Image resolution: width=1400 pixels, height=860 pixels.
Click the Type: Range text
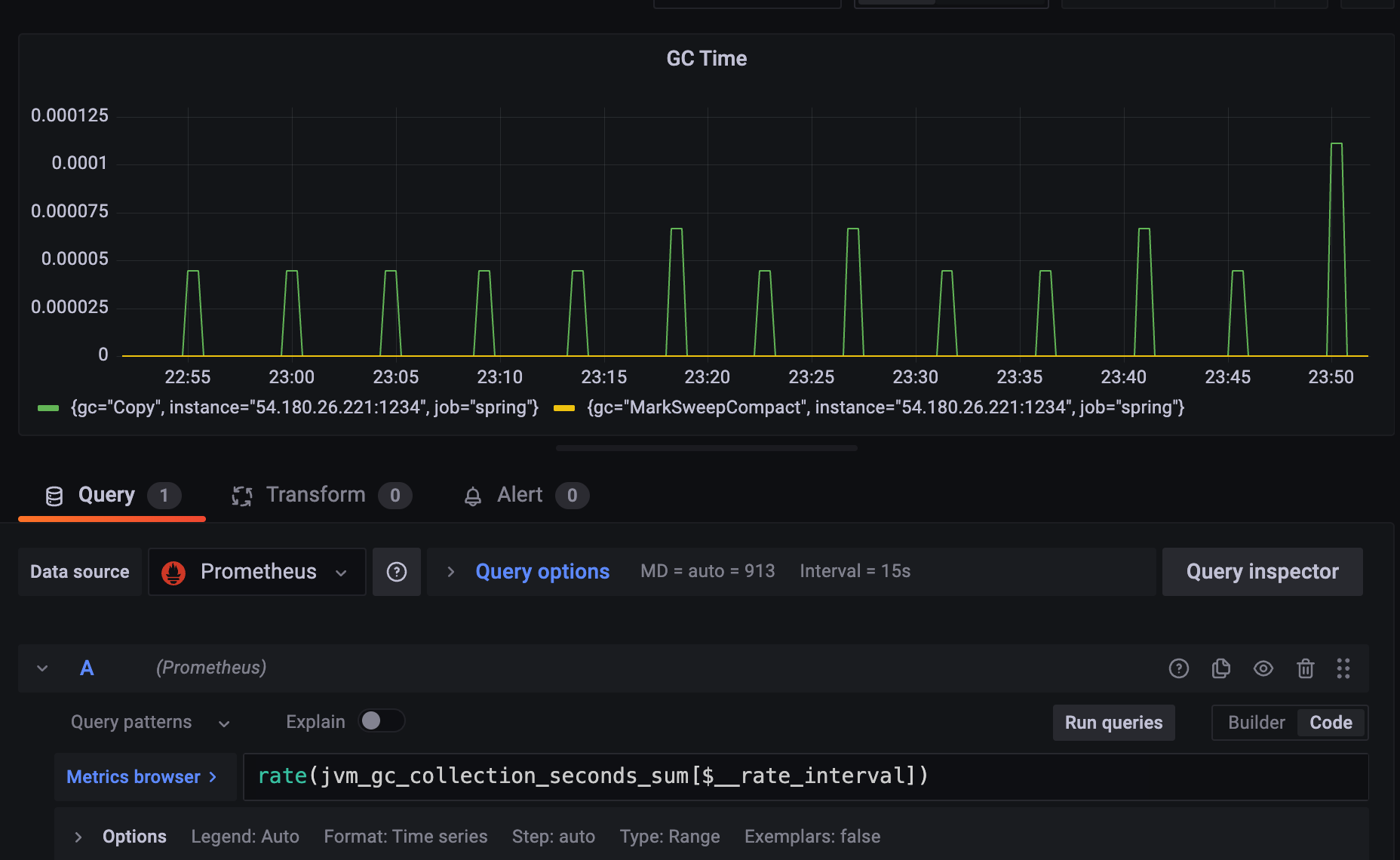tap(670, 837)
